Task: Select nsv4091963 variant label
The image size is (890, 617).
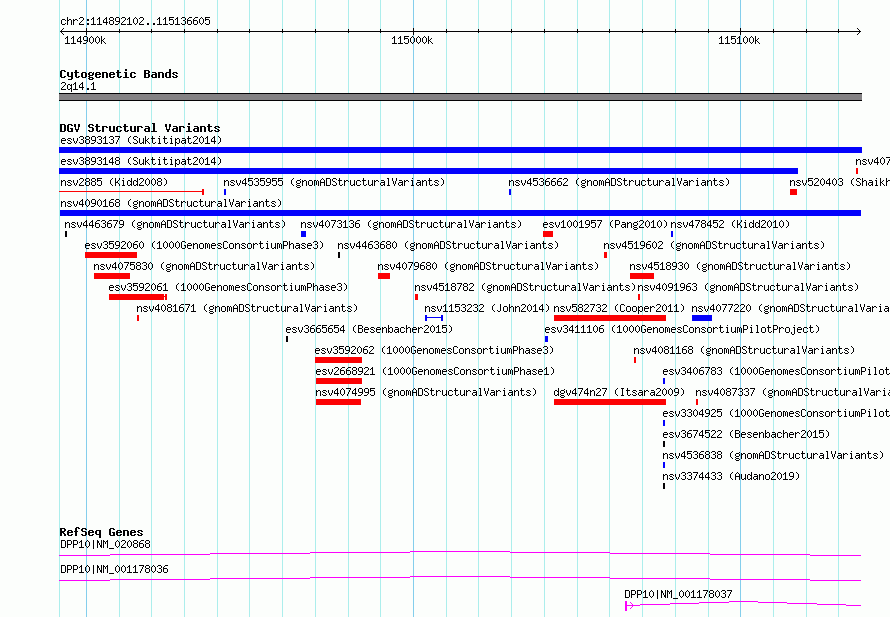Action: [748, 287]
